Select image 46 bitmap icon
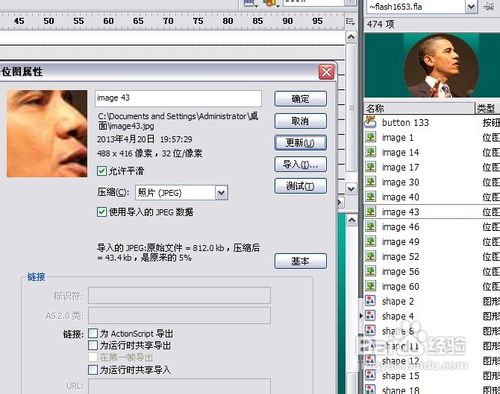500x394 pixels. point(370,226)
